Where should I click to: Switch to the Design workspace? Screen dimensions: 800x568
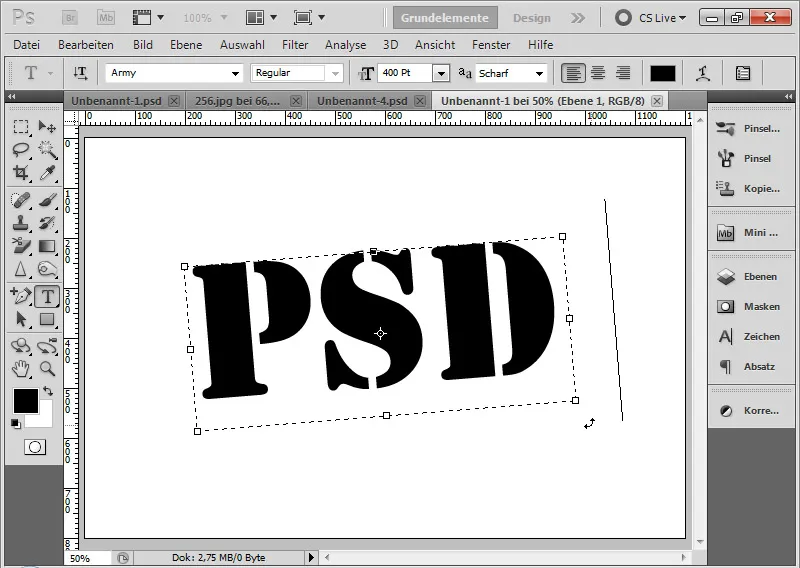point(532,18)
